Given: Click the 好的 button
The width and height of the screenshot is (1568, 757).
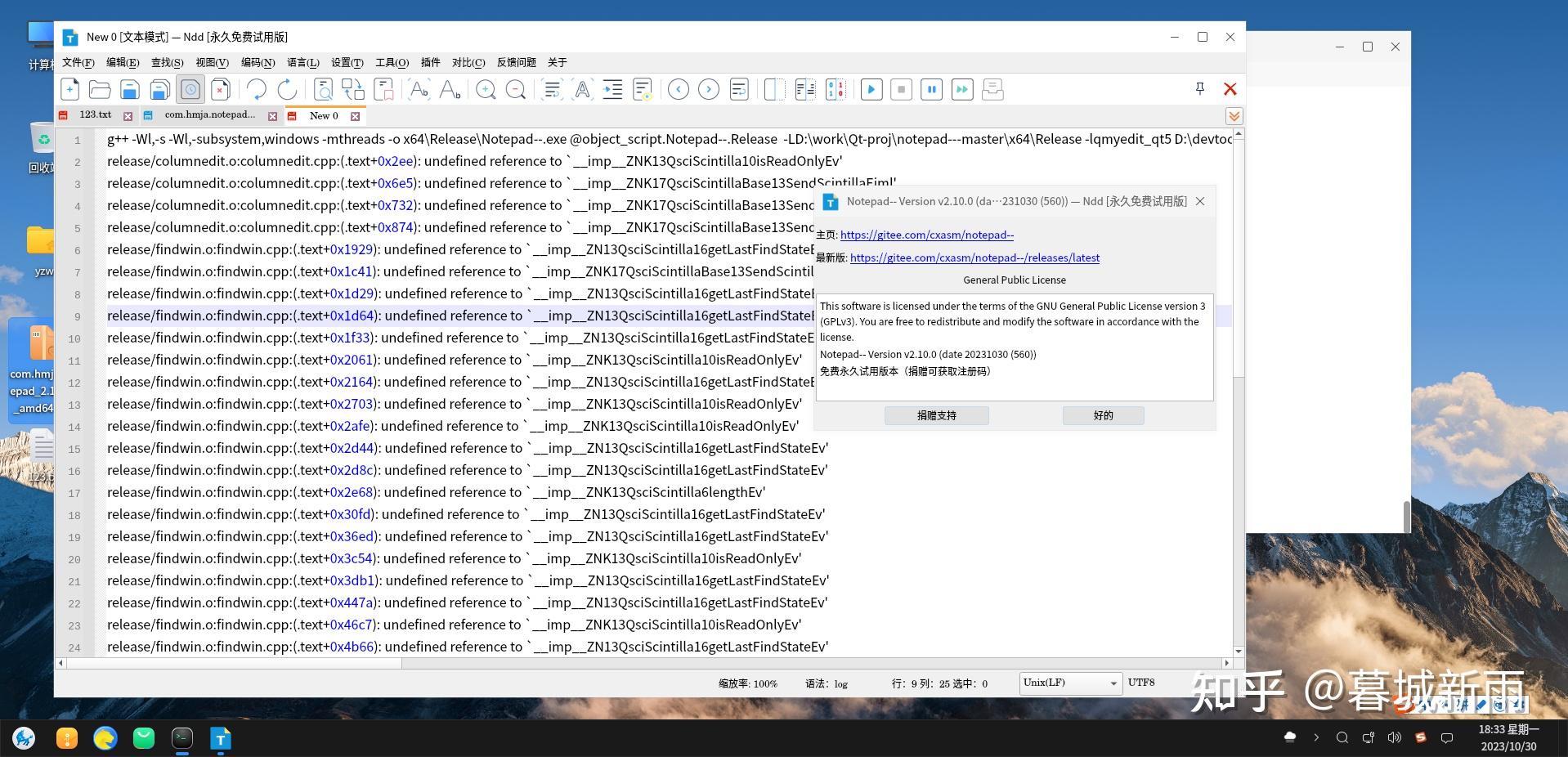Looking at the screenshot, I should pos(1104,415).
